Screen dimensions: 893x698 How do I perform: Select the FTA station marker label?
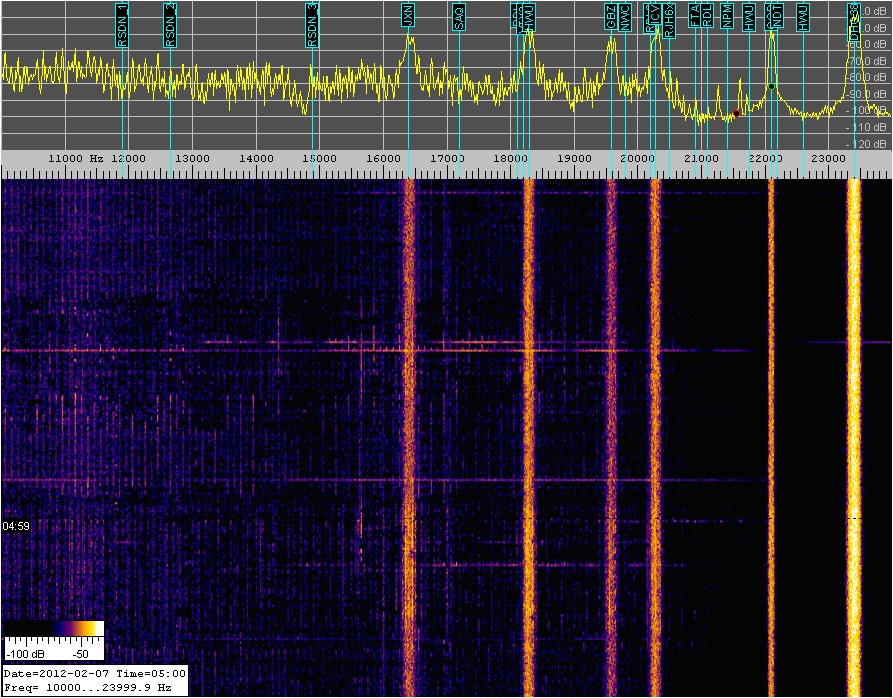(x=695, y=16)
